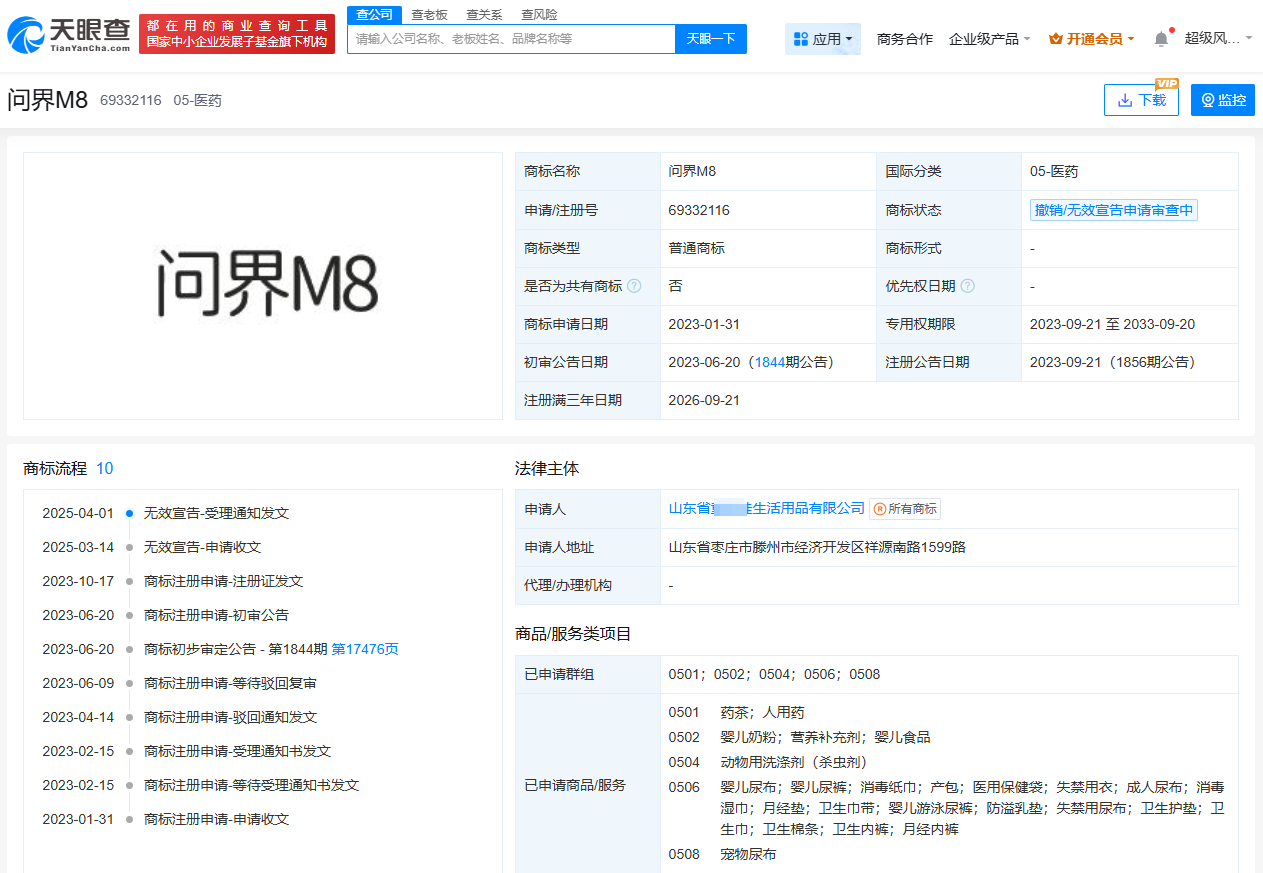Viewport: 1263px width, 873px height.
Task: Switch to the 查老板 search tab
Action: click(430, 14)
